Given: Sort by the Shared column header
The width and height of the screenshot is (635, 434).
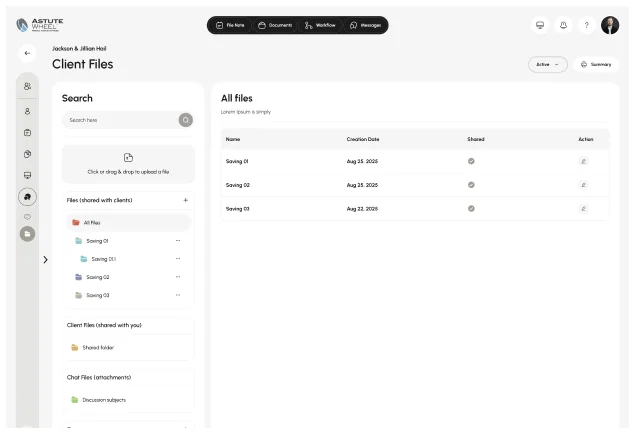Looking at the screenshot, I should point(476,139).
